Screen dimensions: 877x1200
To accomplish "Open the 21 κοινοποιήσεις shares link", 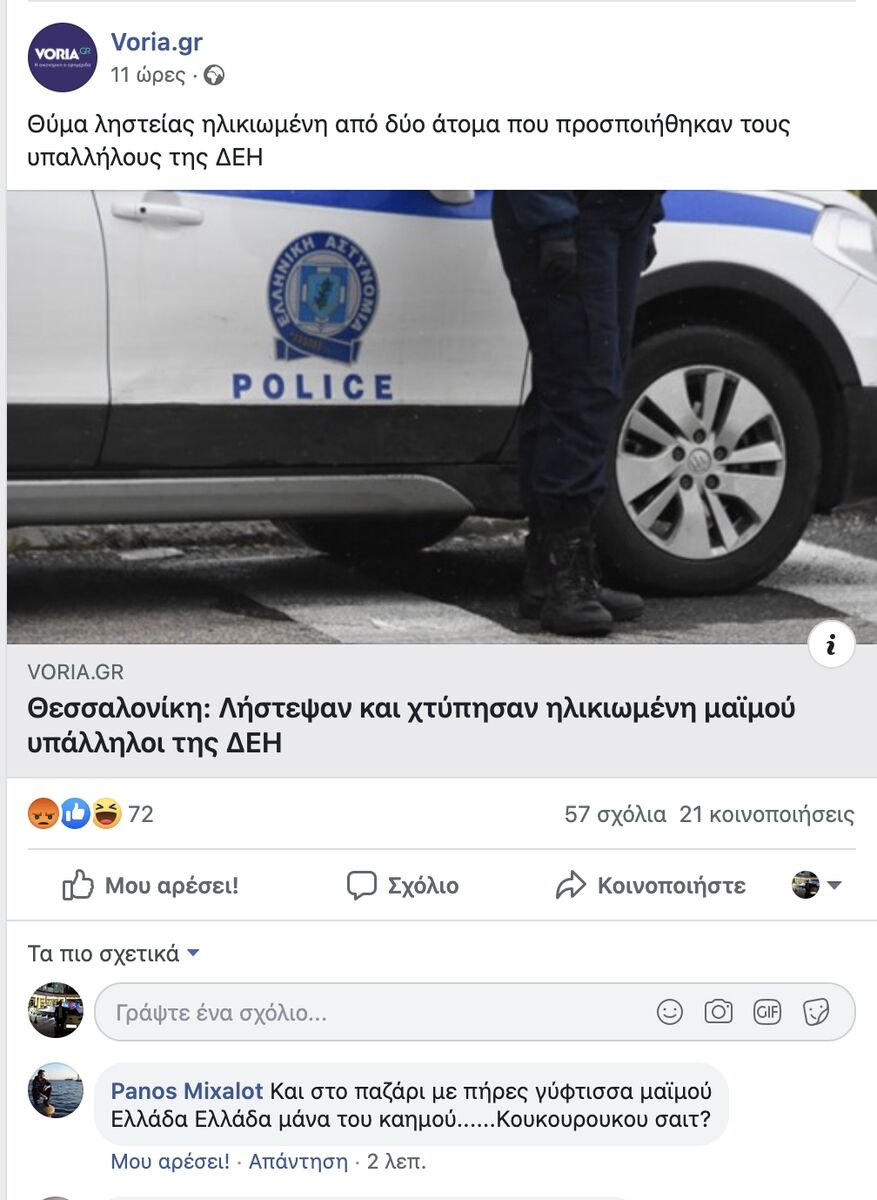I will pyautogui.click(x=767, y=815).
